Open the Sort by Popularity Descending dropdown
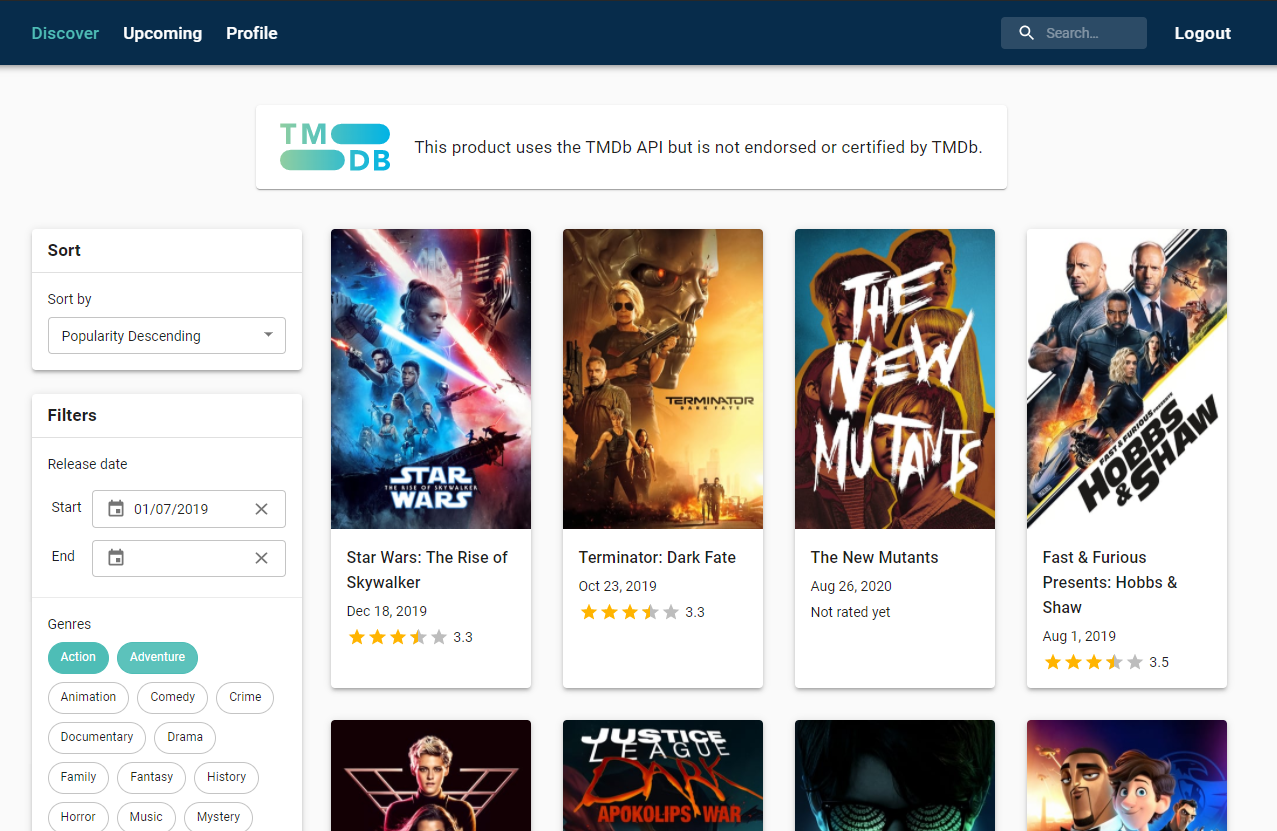The width and height of the screenshot is (1277, 831). point(167,336)
